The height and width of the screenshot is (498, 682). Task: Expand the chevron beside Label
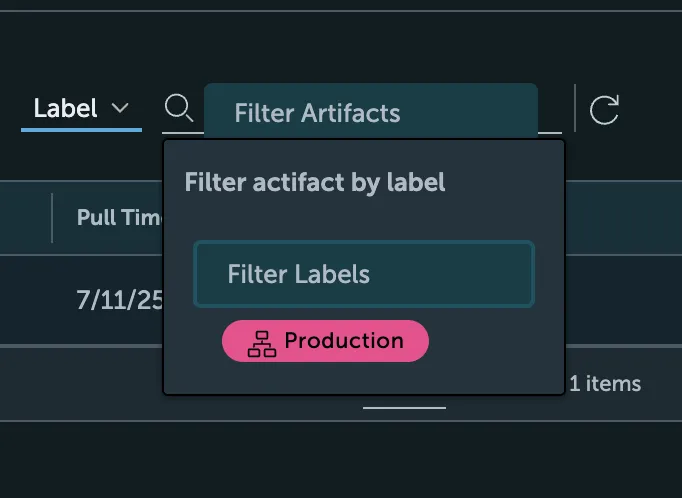point(120,108)
